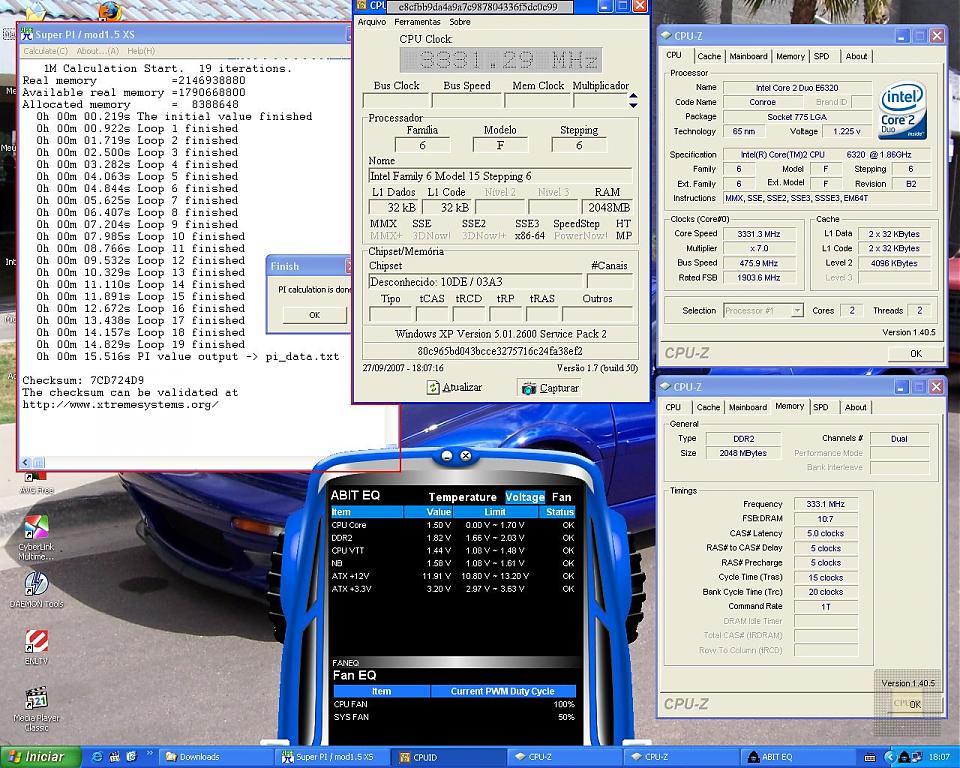Click the Checksum 7CD724D9 line
Viewport: 960px width, 768px height.
click(83, 380)
